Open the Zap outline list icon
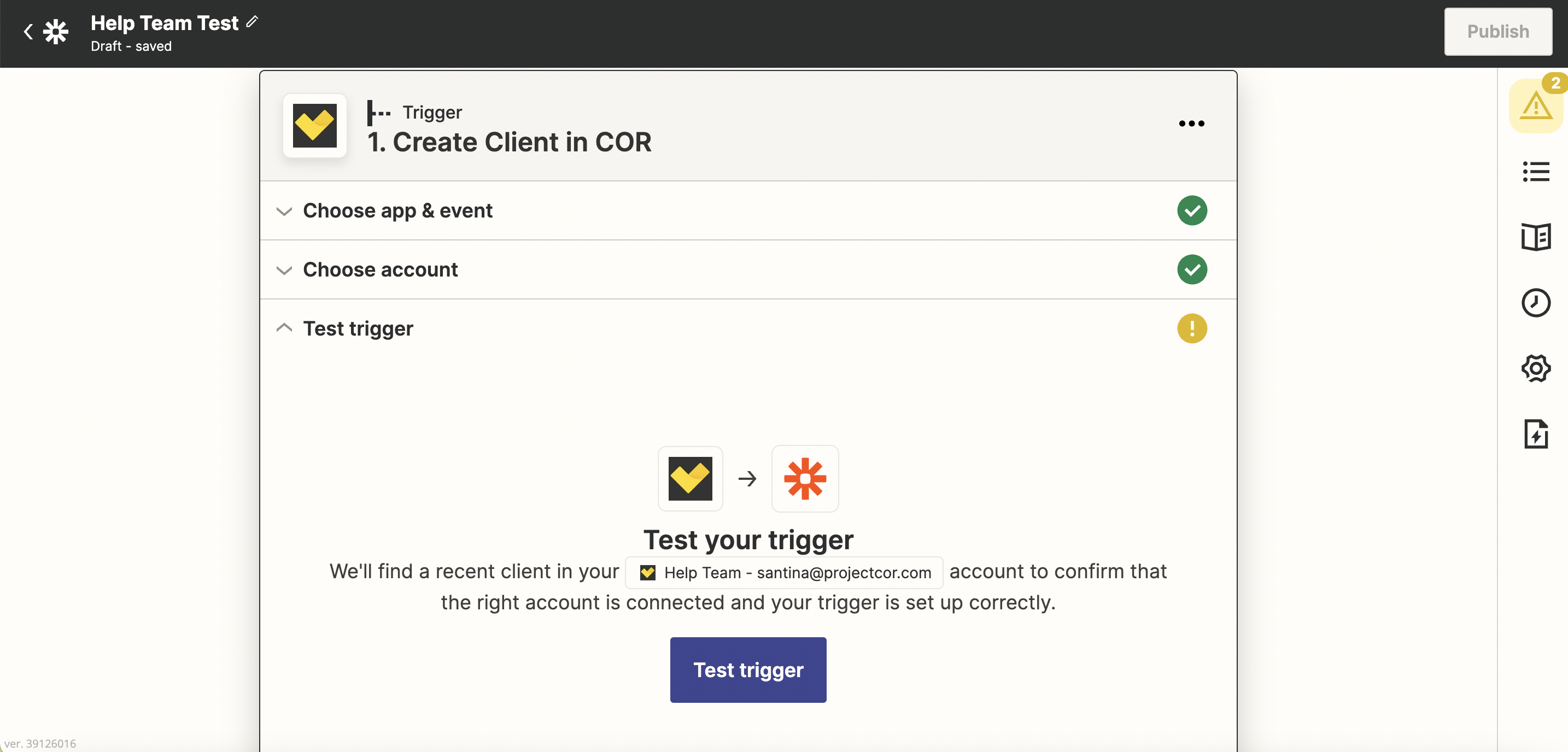Image resolution: width=1568 pixels, height=752 pixels. pos(1536,172)
